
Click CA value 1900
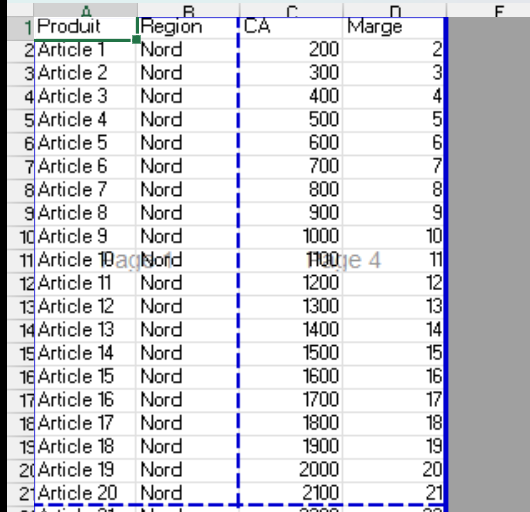291,447
